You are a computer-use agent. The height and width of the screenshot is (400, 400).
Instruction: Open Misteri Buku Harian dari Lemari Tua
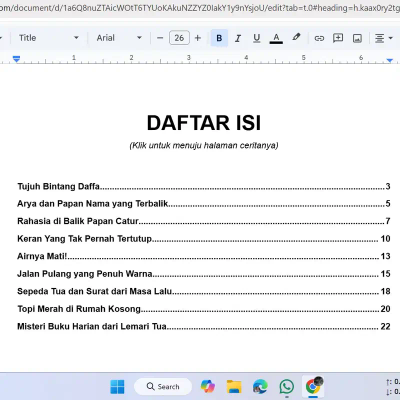click(x=204, y=326)
